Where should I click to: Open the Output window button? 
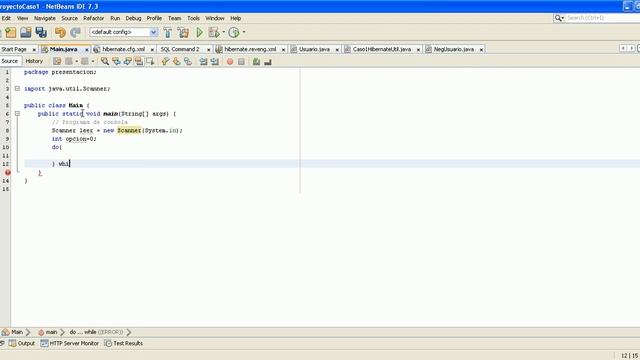coord(22,343)
